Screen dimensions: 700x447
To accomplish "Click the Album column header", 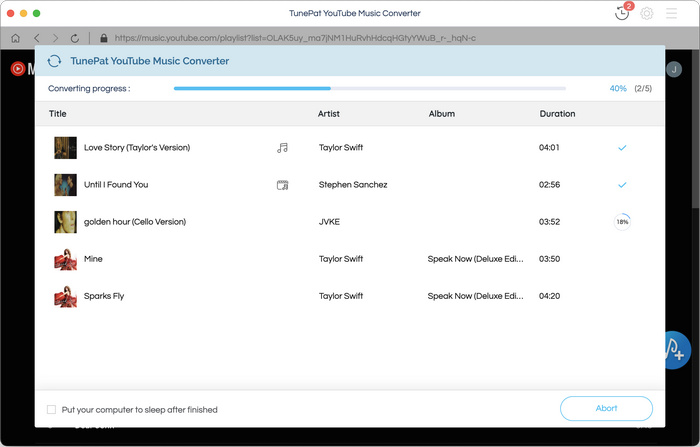I will coord(442,114).
